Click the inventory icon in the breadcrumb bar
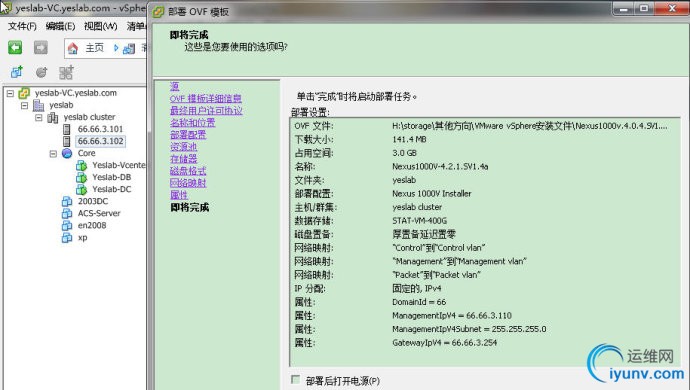 pyautogui.click(x=128, y=48)
